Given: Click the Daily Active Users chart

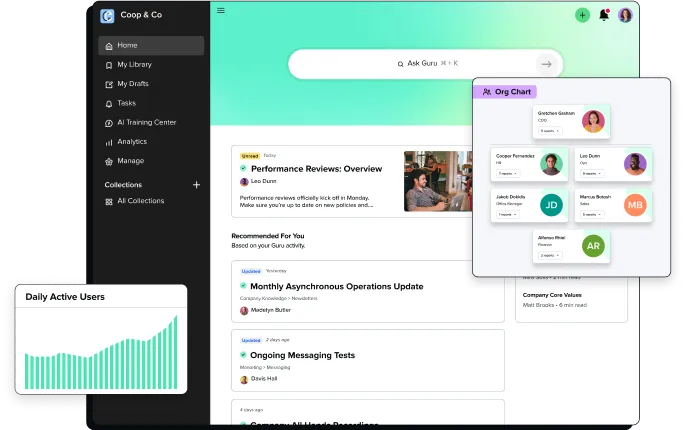Looking at the screenshot, I should pyautogui.click(x=101, y=352).
